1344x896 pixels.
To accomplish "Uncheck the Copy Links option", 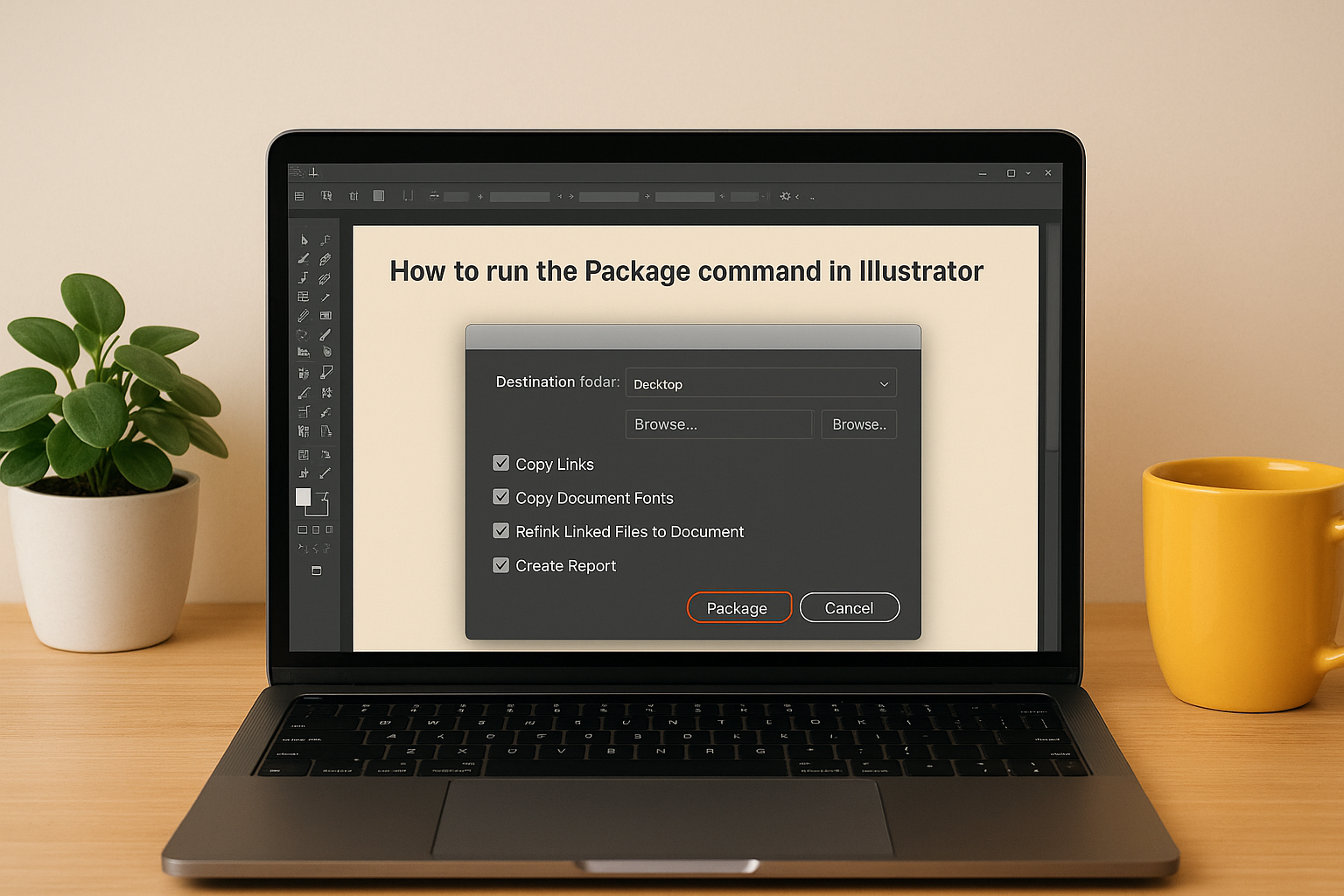I will point(500,463).
